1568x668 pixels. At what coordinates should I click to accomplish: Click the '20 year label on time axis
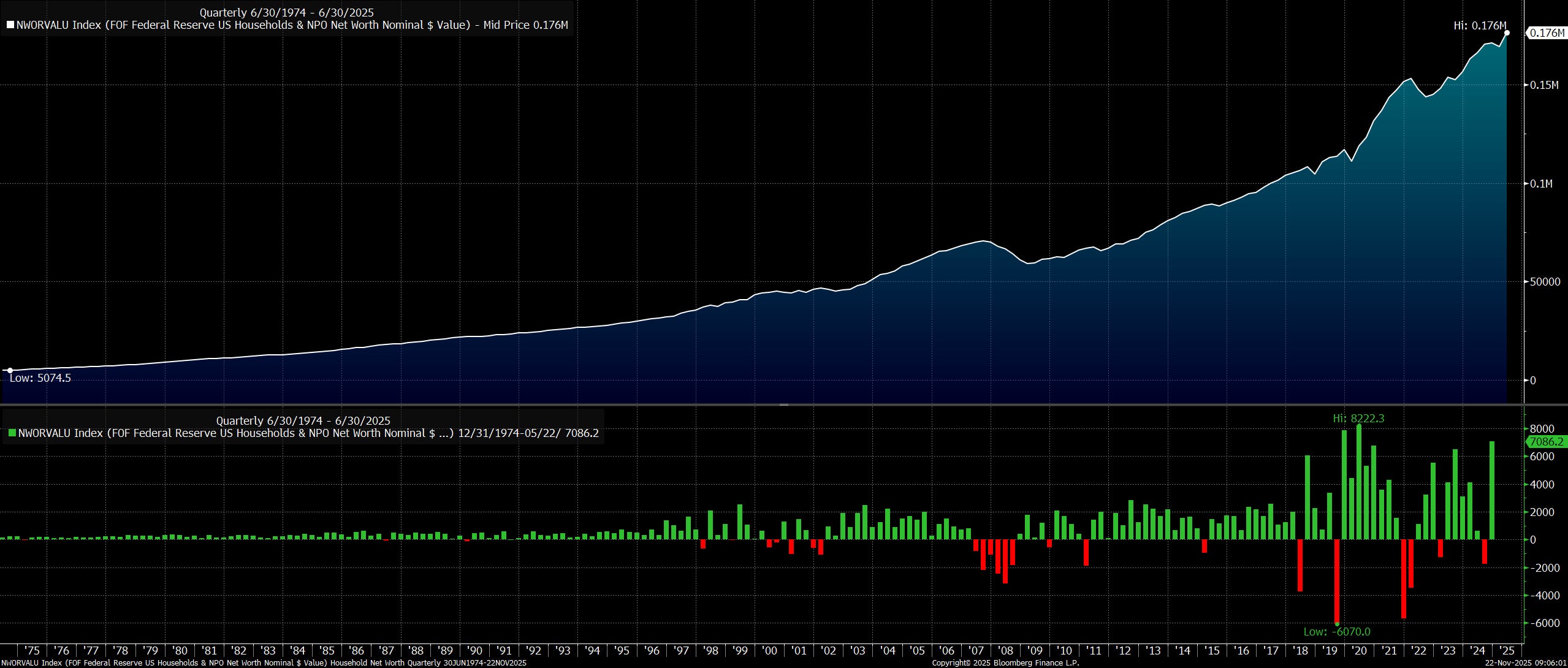(x=1360, y=651)
